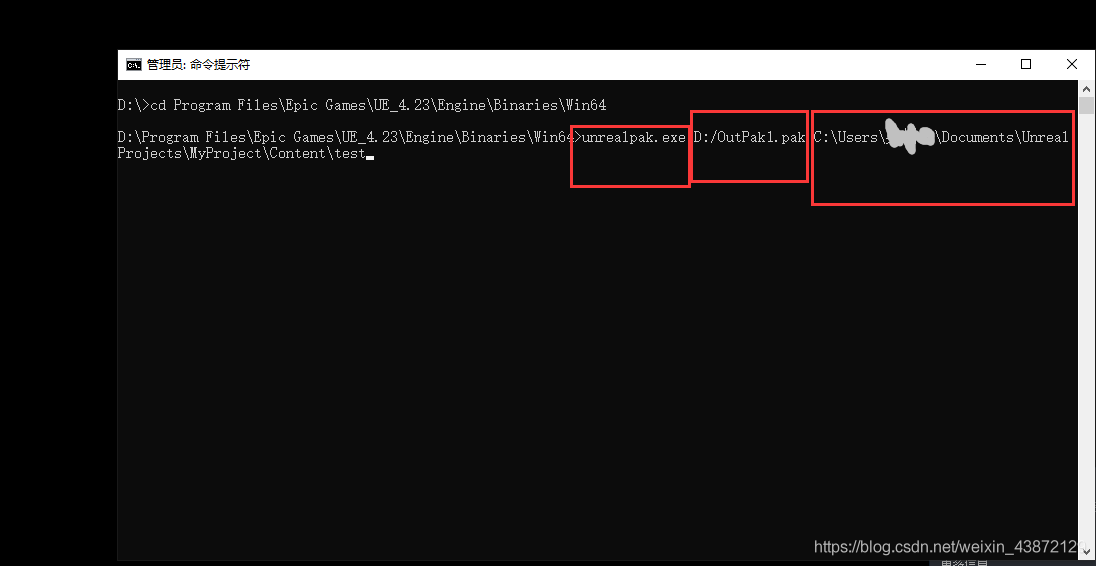Viewport: 1096px width, 566px height.
Task: Click the blinking cursor after test
Action: [370, 155]
